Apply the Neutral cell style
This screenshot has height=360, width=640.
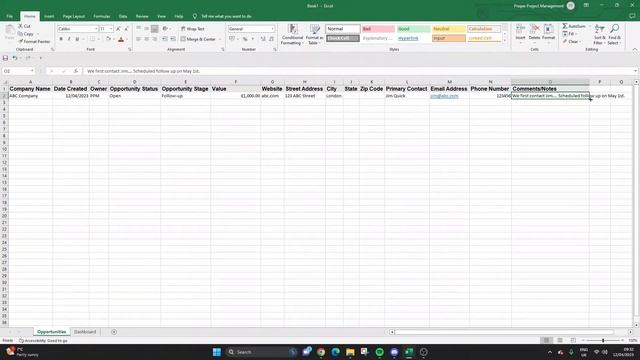pos(449,29)
